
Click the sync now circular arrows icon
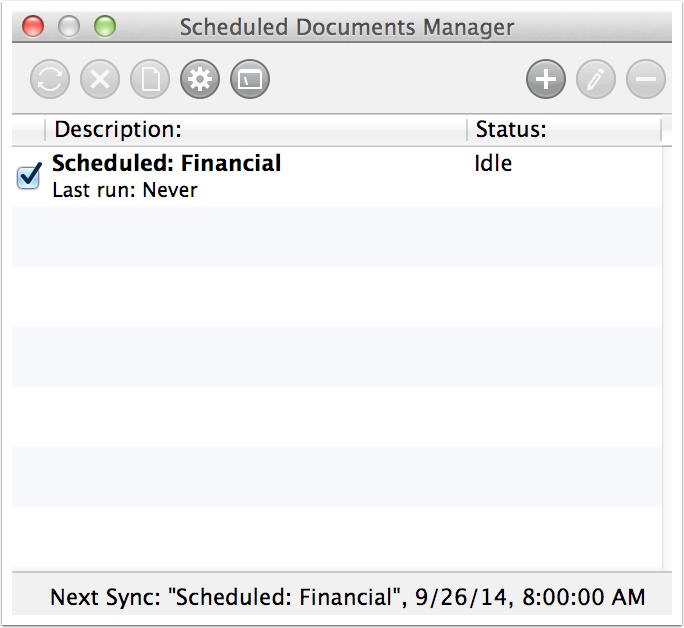tap(50, 79)
